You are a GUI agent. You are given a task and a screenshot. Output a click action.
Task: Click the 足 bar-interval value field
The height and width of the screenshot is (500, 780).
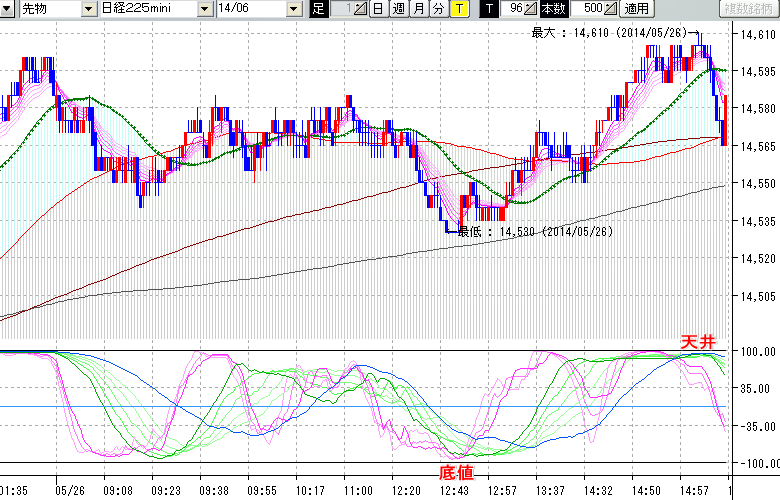click(x=341, y=9)
